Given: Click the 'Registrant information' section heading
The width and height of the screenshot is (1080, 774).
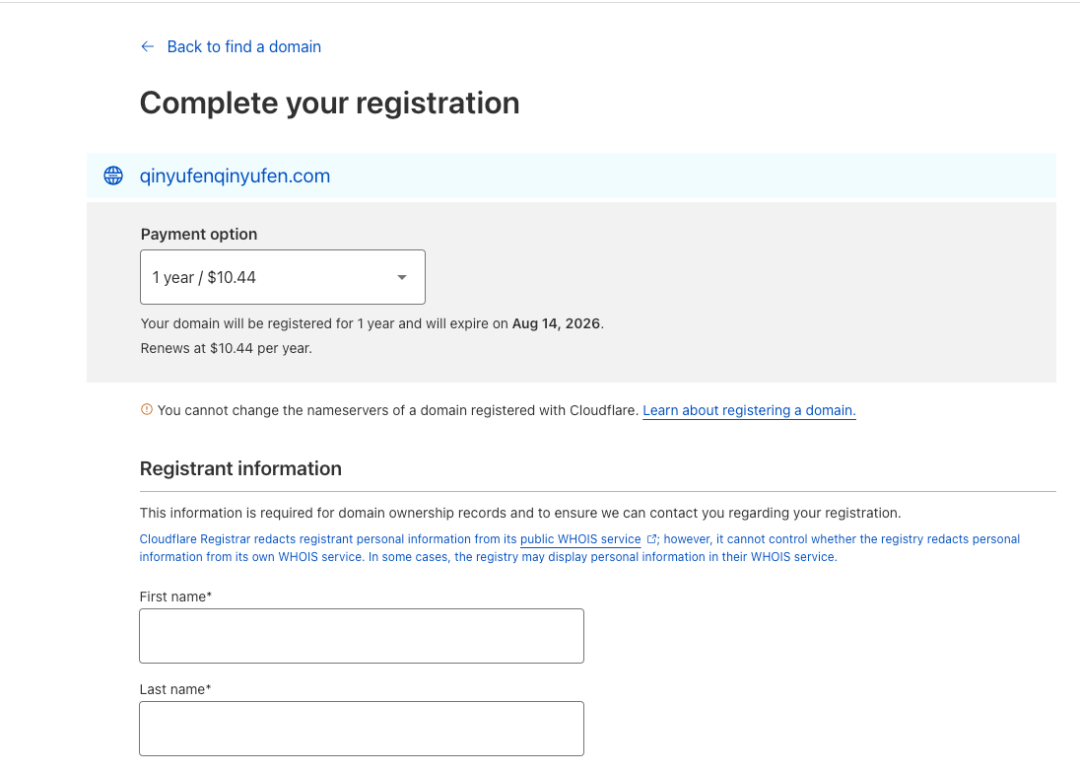Looking at the screenshot, I should click(240, 468).
